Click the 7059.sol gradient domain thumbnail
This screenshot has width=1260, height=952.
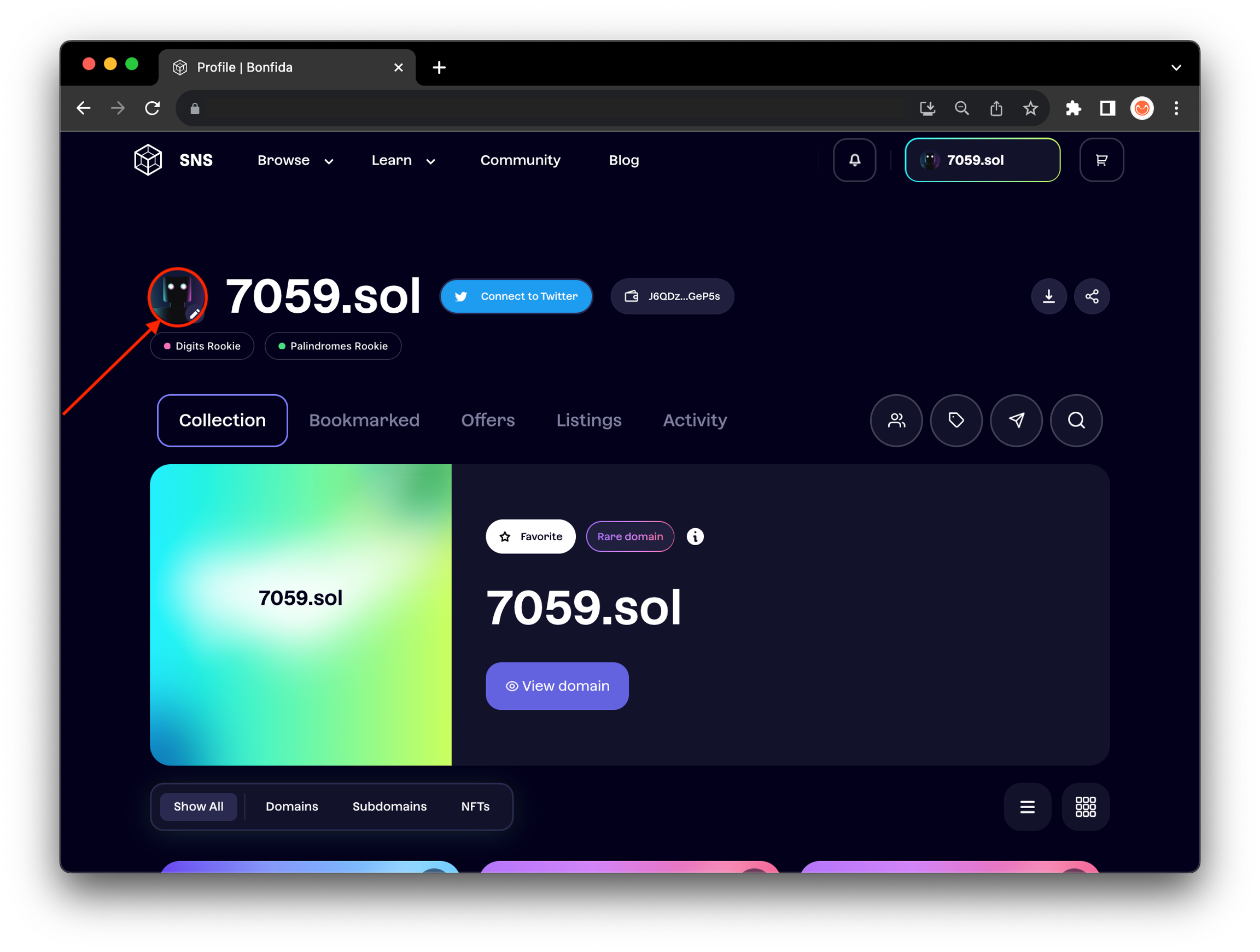pyautogui.click(x=301, y=615)
